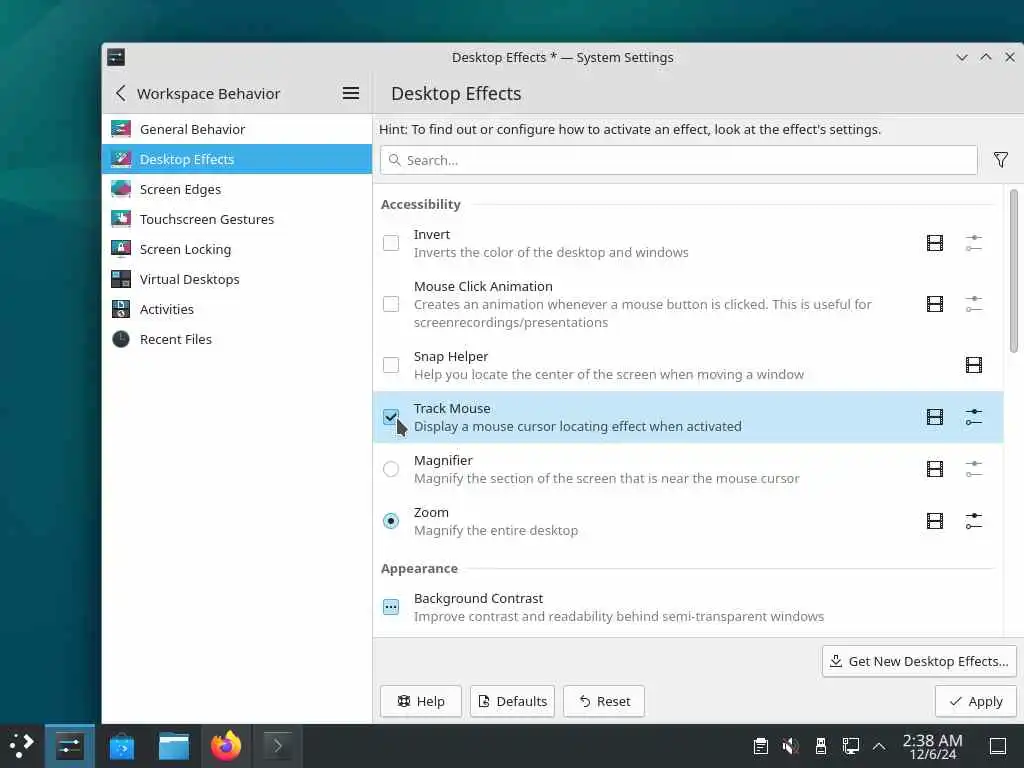Viewport: 1024px width, 768px height.
Task: Play the Invert effect demo video
Action: pyautogui.click(x=935, y=243)
